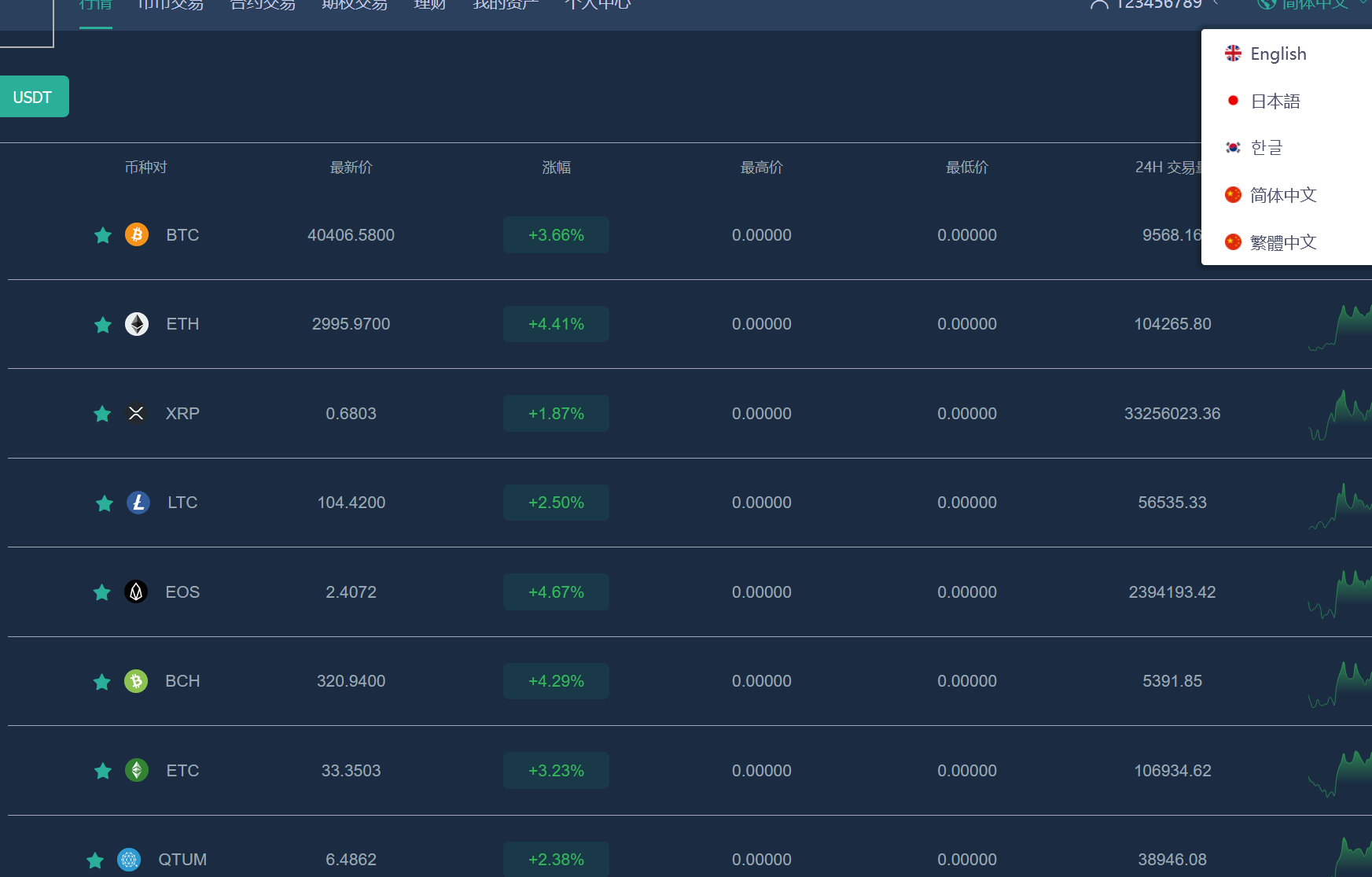1372x877 pixels.
Task: Open LTC sparkline trend chart
Action: click(1340, 506)
